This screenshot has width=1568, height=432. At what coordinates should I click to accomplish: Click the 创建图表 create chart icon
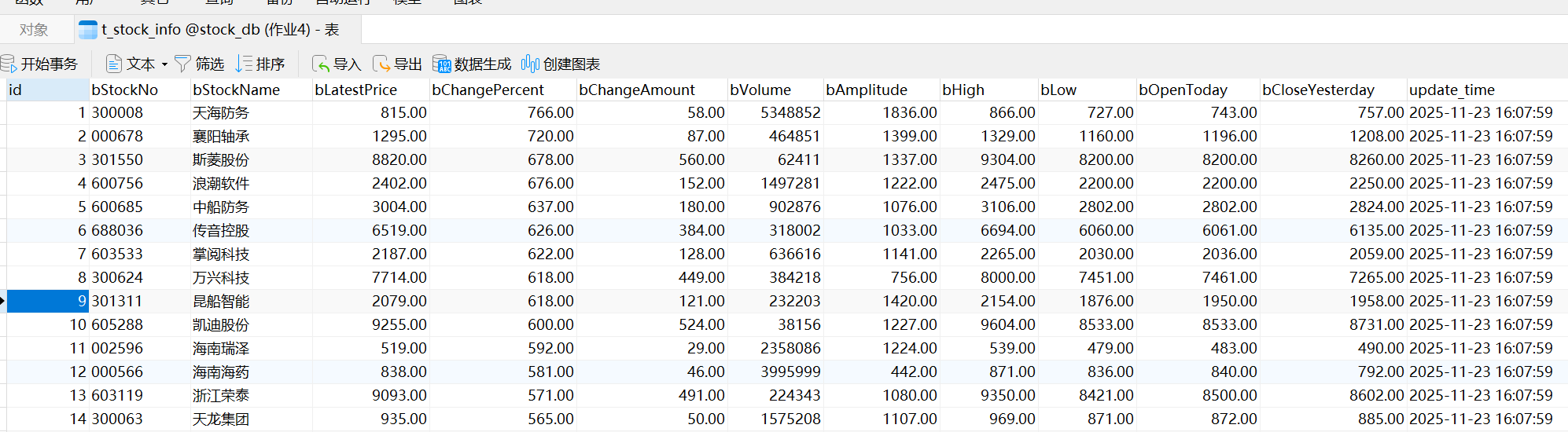click(x=531, y=64)
